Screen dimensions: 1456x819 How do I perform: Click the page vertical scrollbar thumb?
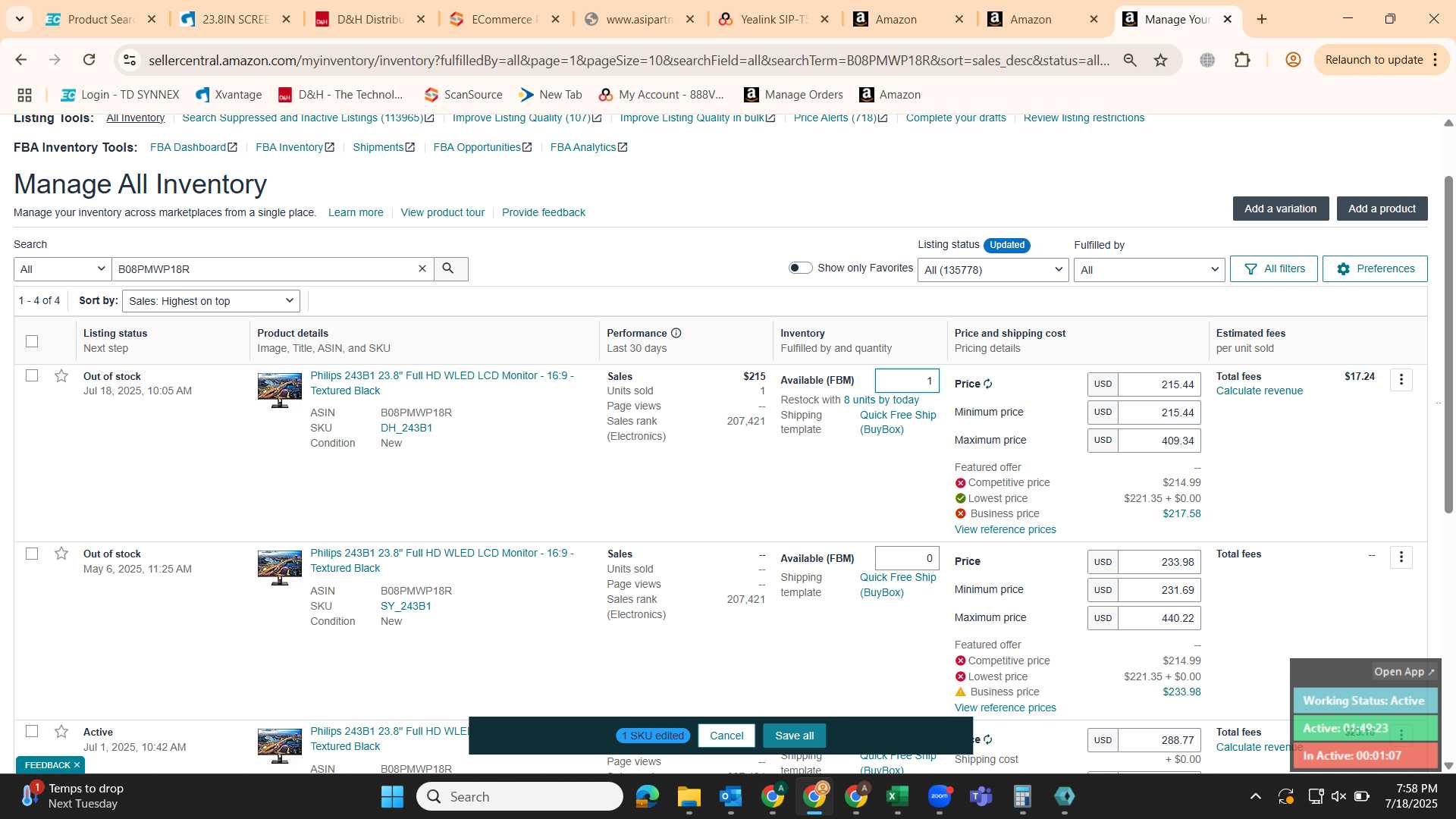(x=1448, y=345)
